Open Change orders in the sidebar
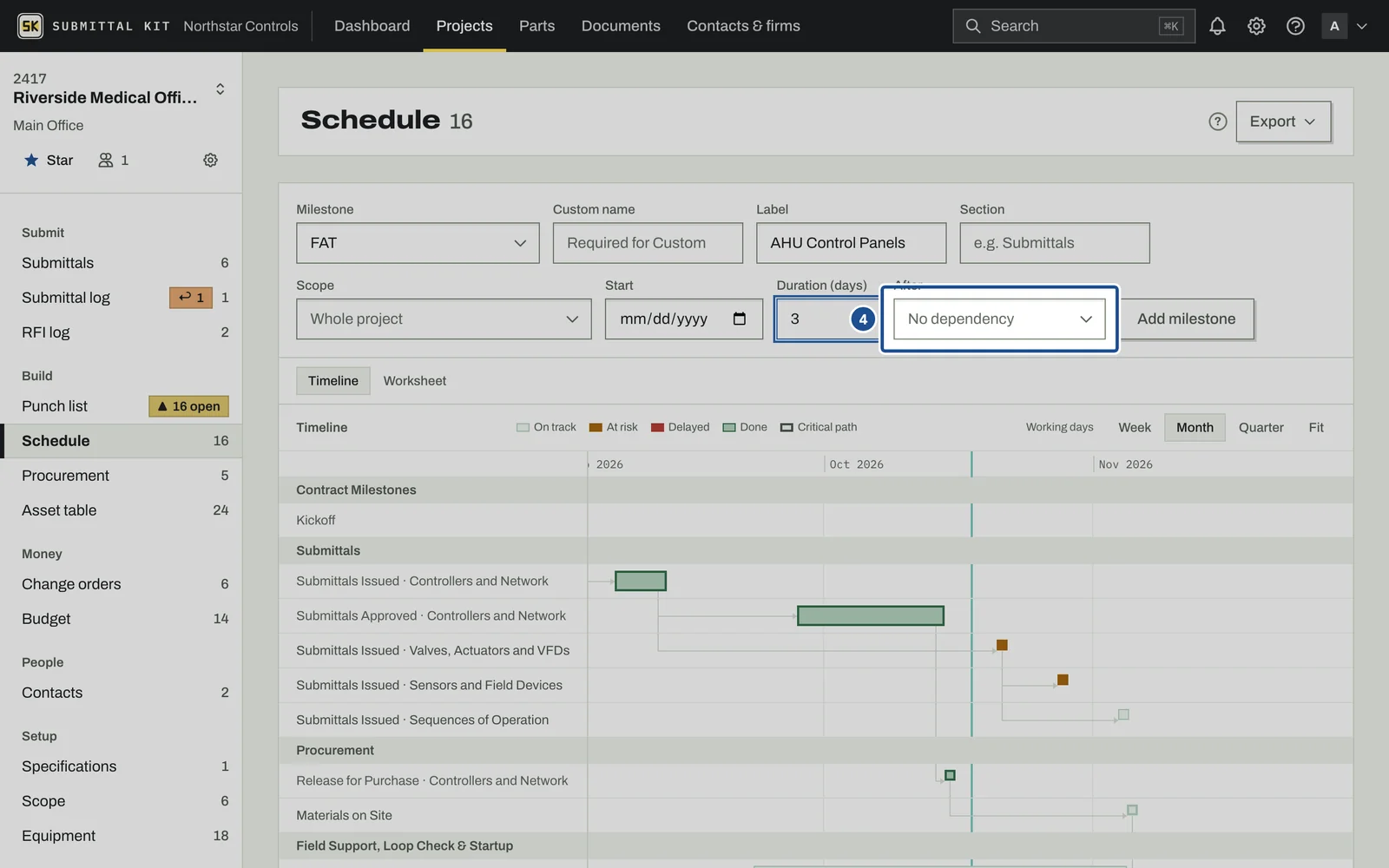Viewport: 1389px width, 868px height. (122, 584)
